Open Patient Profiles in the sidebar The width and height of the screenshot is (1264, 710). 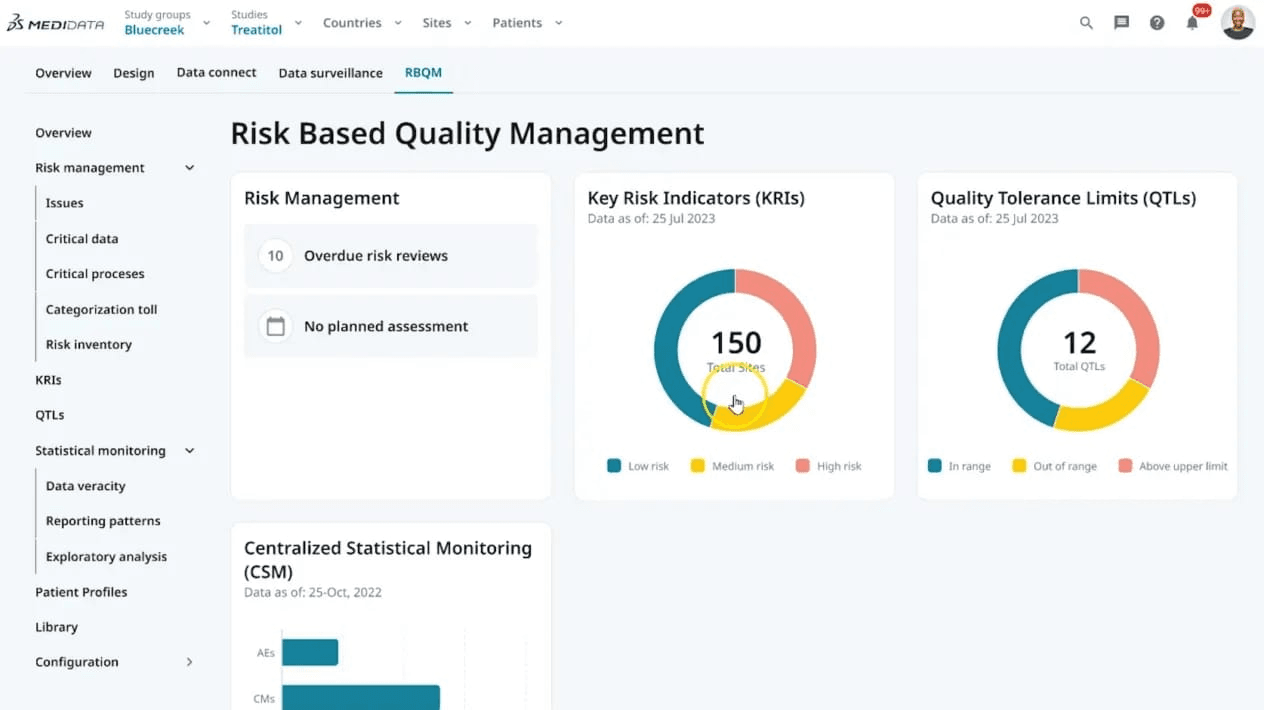click(x=81, y=592)
